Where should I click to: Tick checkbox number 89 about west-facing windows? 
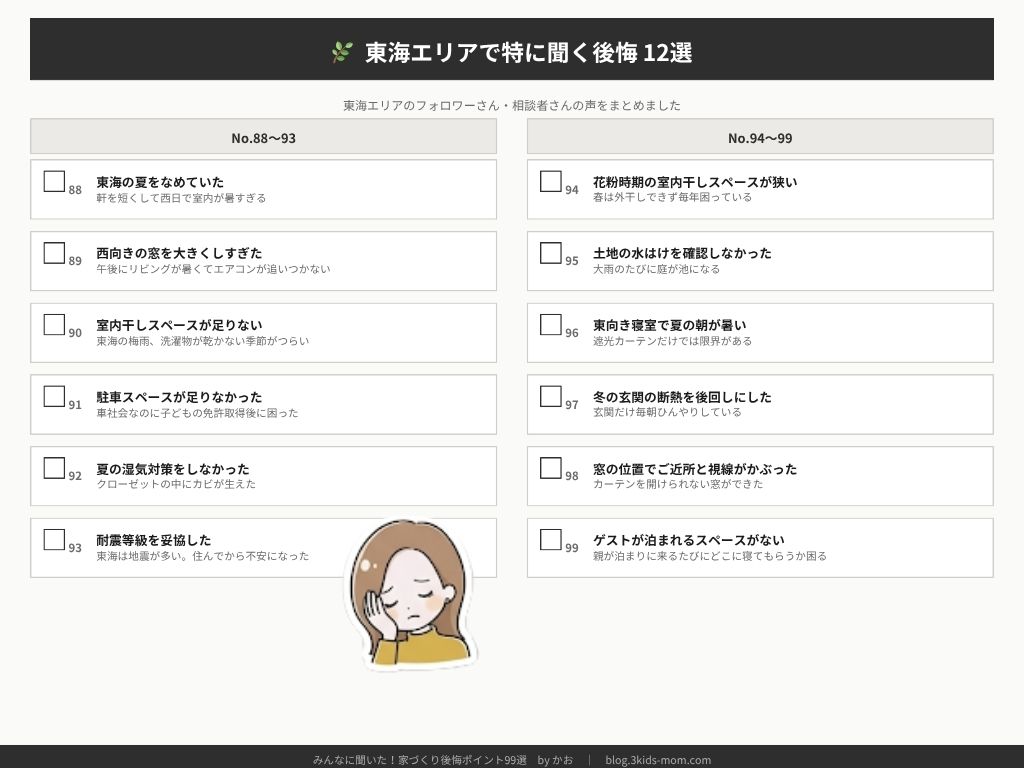pos(54,253)
